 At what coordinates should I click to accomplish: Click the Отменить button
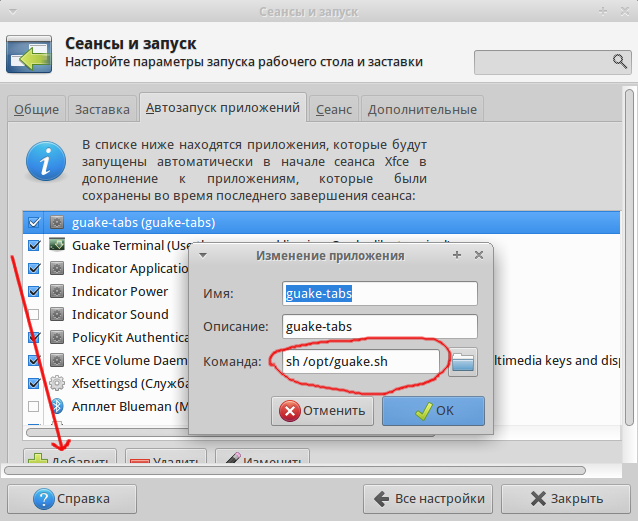pyautogui.click(x=323, y=410)
